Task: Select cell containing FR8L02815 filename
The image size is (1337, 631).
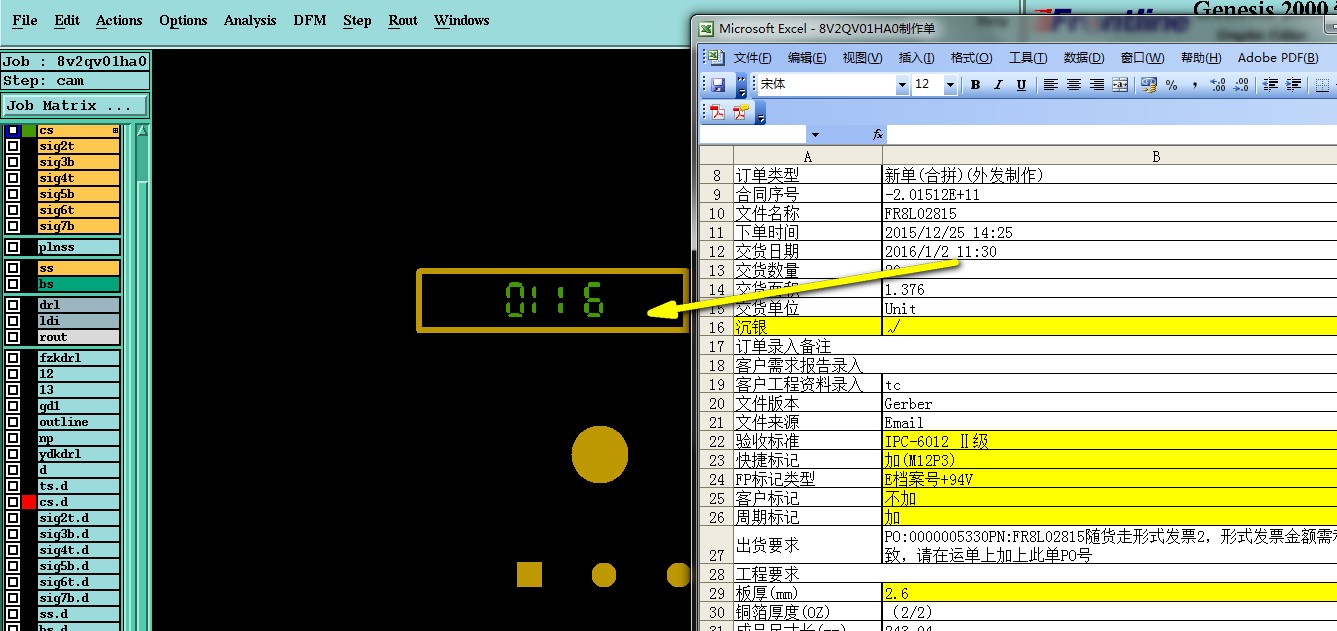Action: pyautogui.click(x=1109, y=213)
